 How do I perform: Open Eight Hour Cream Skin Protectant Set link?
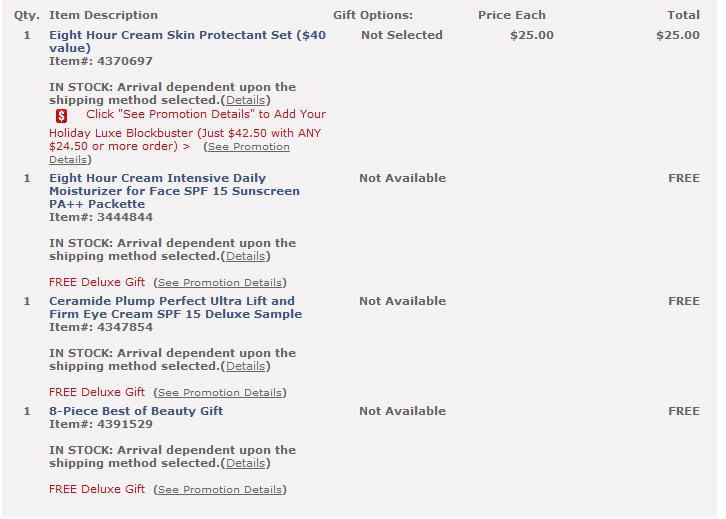click(x=187, y=41)
